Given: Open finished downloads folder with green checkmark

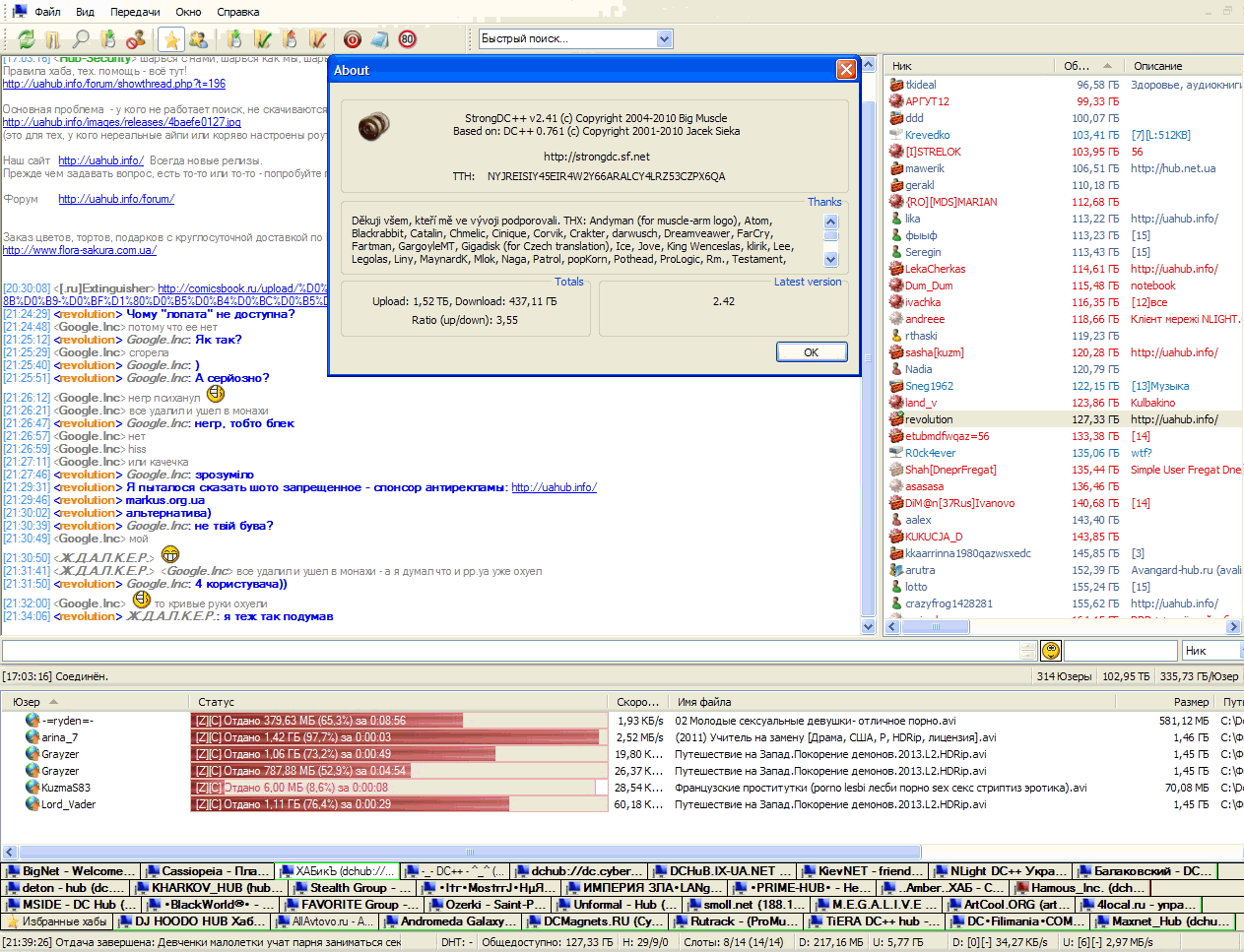Looking at the screenshot, I should tap(262, 39).
